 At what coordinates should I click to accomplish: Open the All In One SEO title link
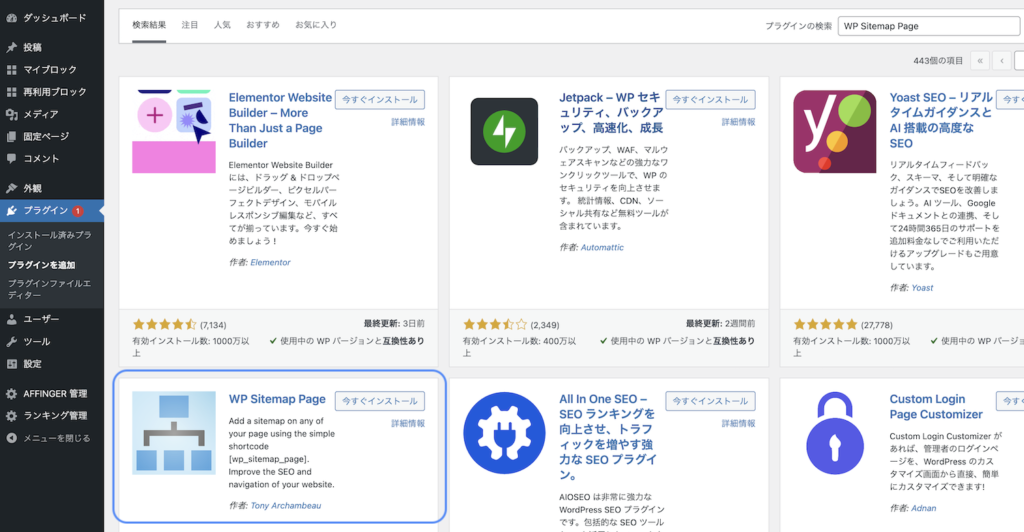click(x=607, y=437)
